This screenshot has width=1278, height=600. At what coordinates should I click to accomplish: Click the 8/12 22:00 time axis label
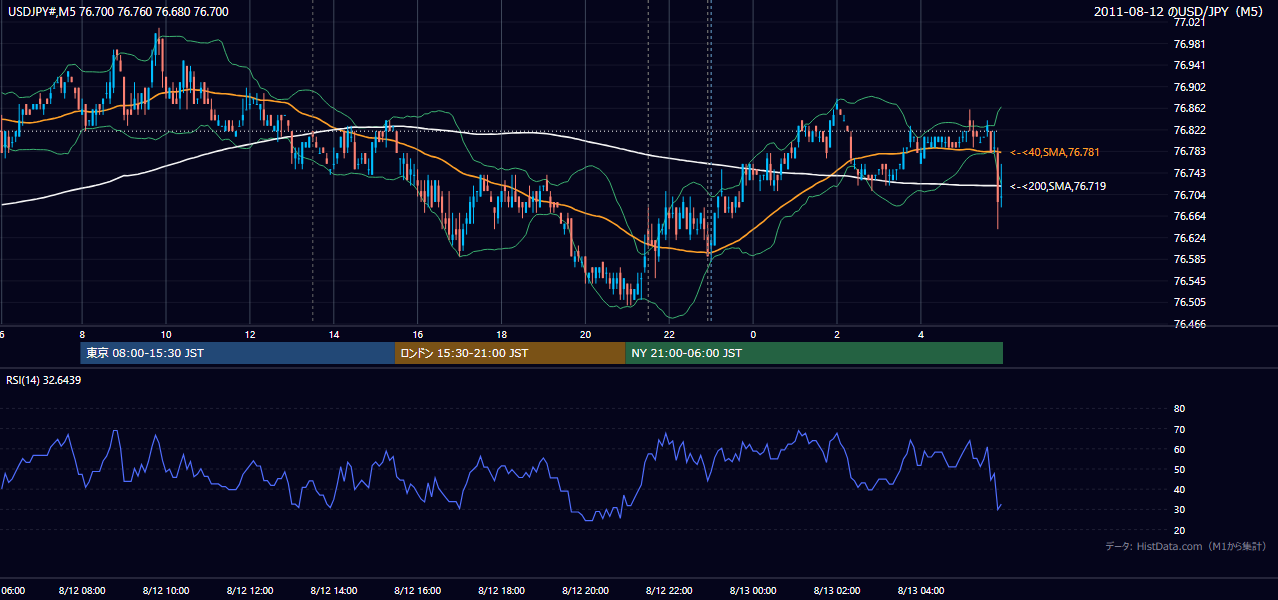coord(670,591)
